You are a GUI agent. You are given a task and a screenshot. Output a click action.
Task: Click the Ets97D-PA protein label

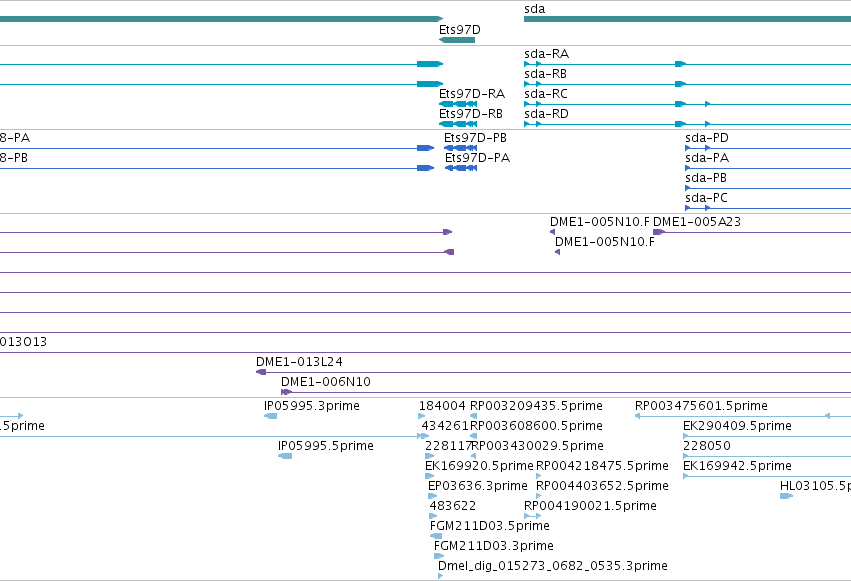click(478, 158)
